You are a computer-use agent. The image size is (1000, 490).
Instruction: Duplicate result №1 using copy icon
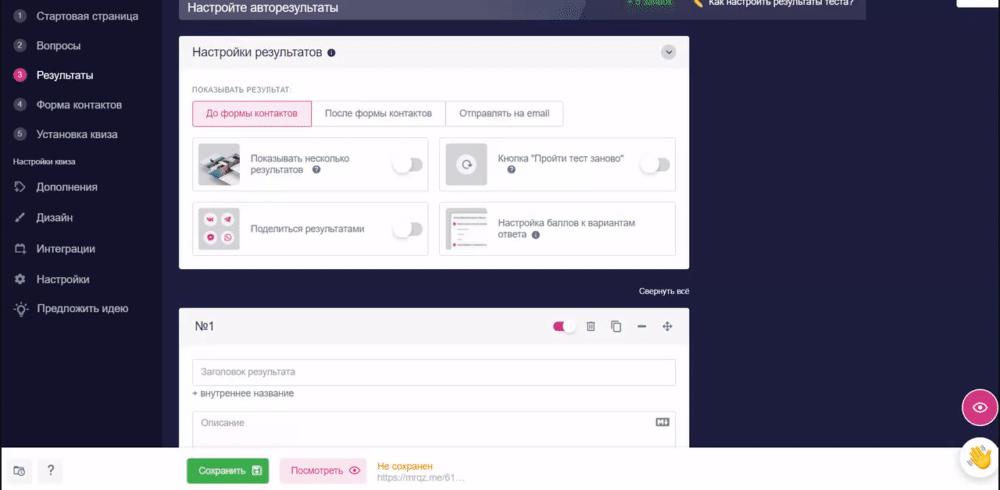[x=616, y=326]
